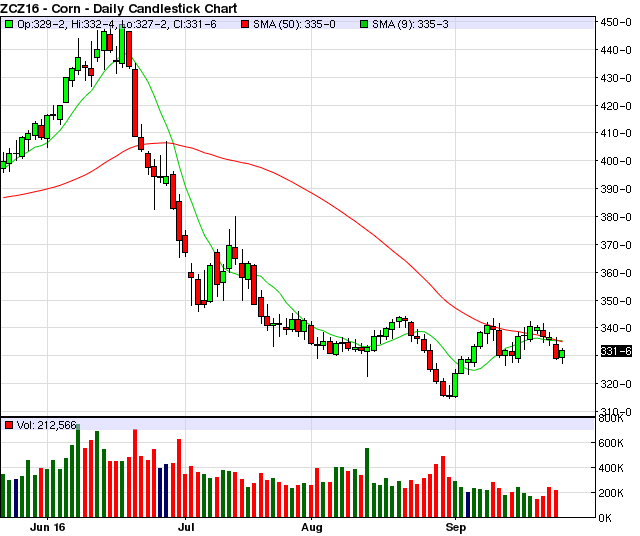Click the 320-0 price axis label
This screenshot has width=640, height=536.
click(x=616, y=384)
